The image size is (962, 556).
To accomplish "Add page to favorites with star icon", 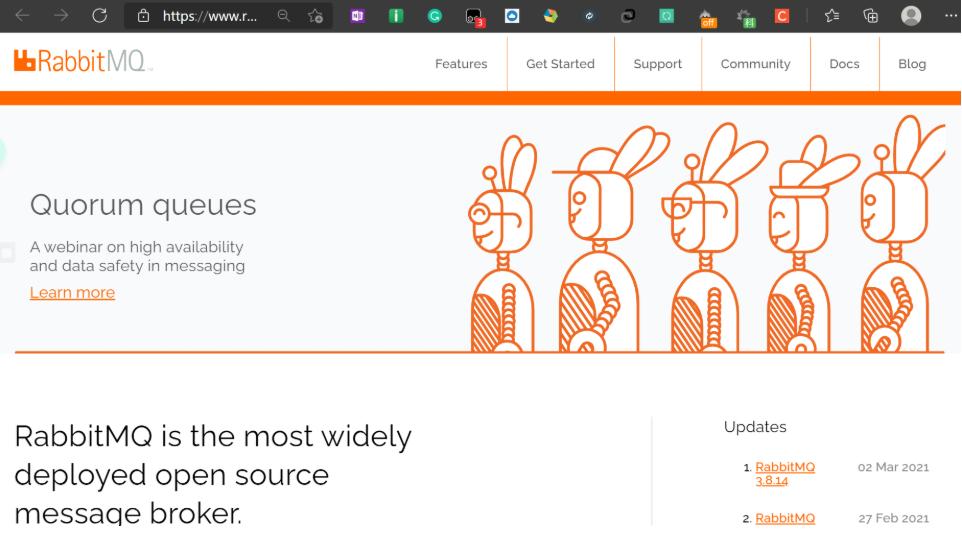I will tap(315, 16).
